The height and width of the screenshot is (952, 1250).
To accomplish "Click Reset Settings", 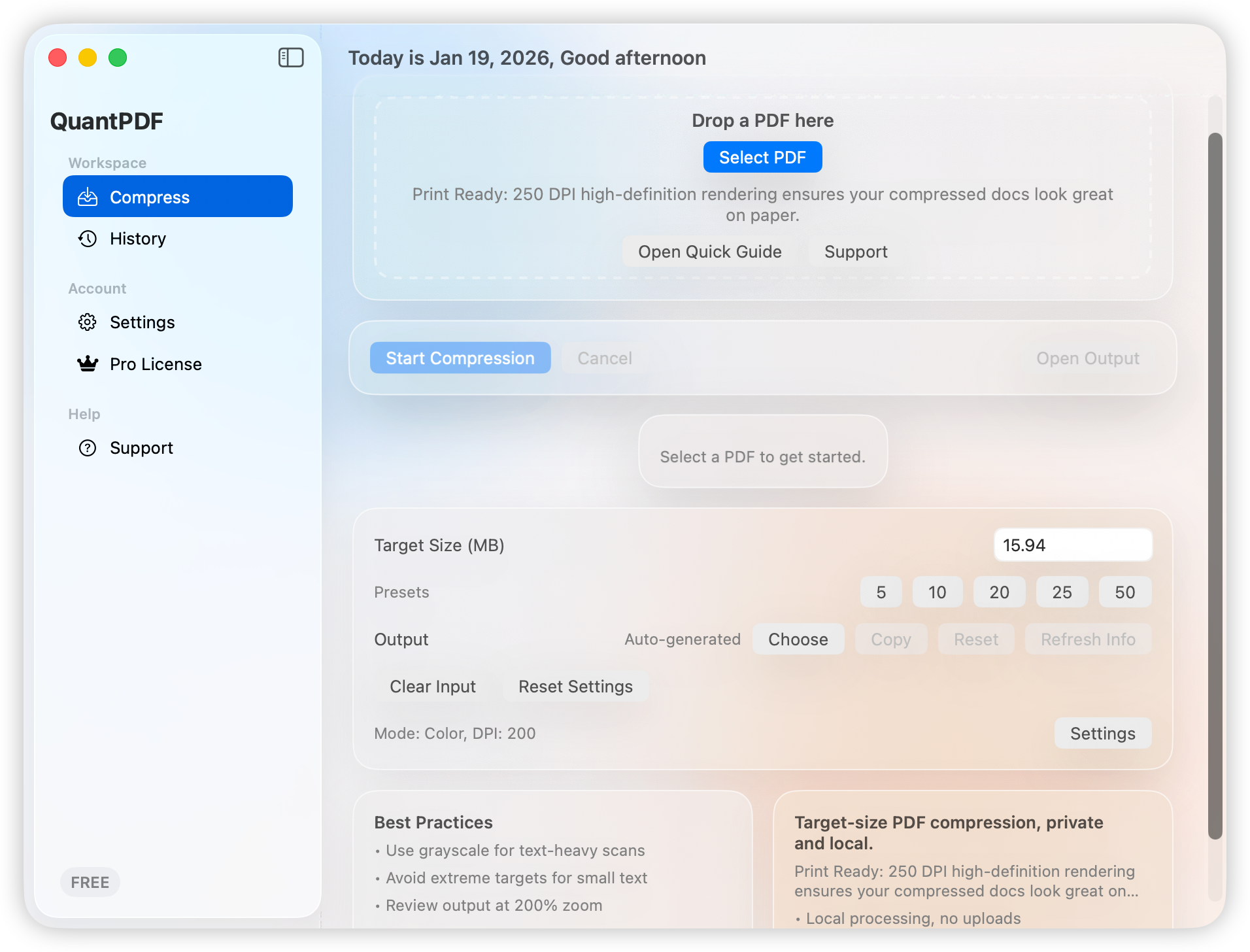I will click(575, 686).
